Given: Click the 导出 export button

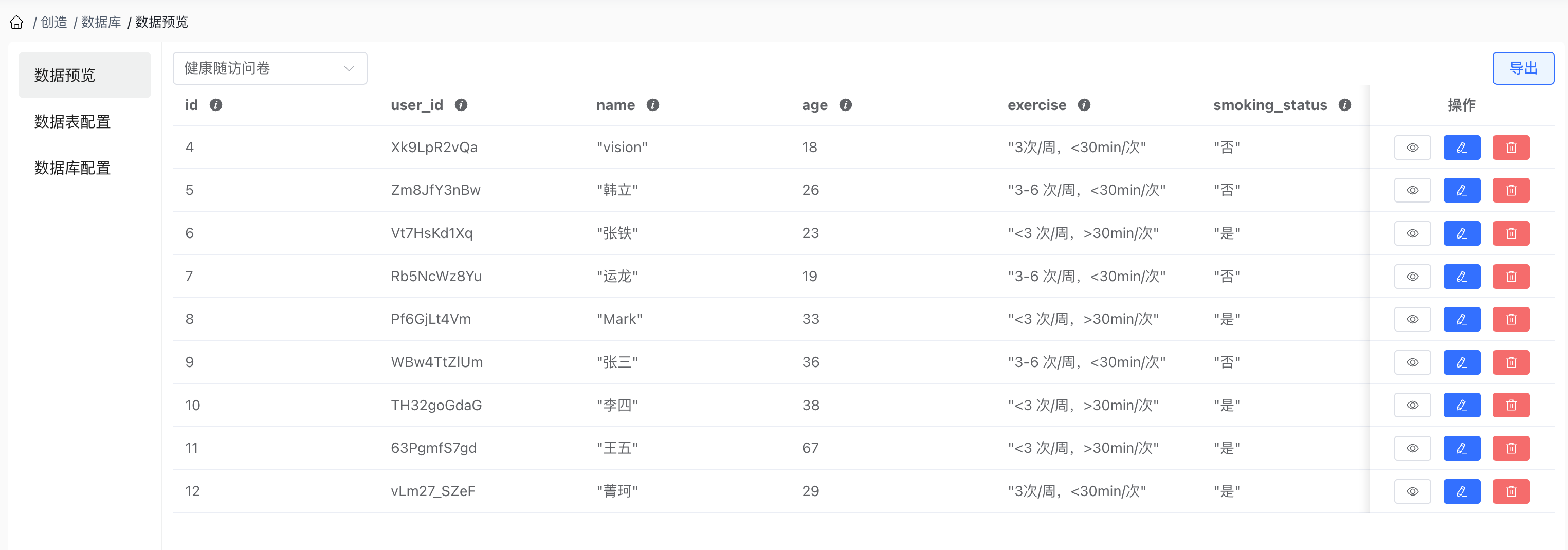Looking at the screenshot, I should (1523, 68).
